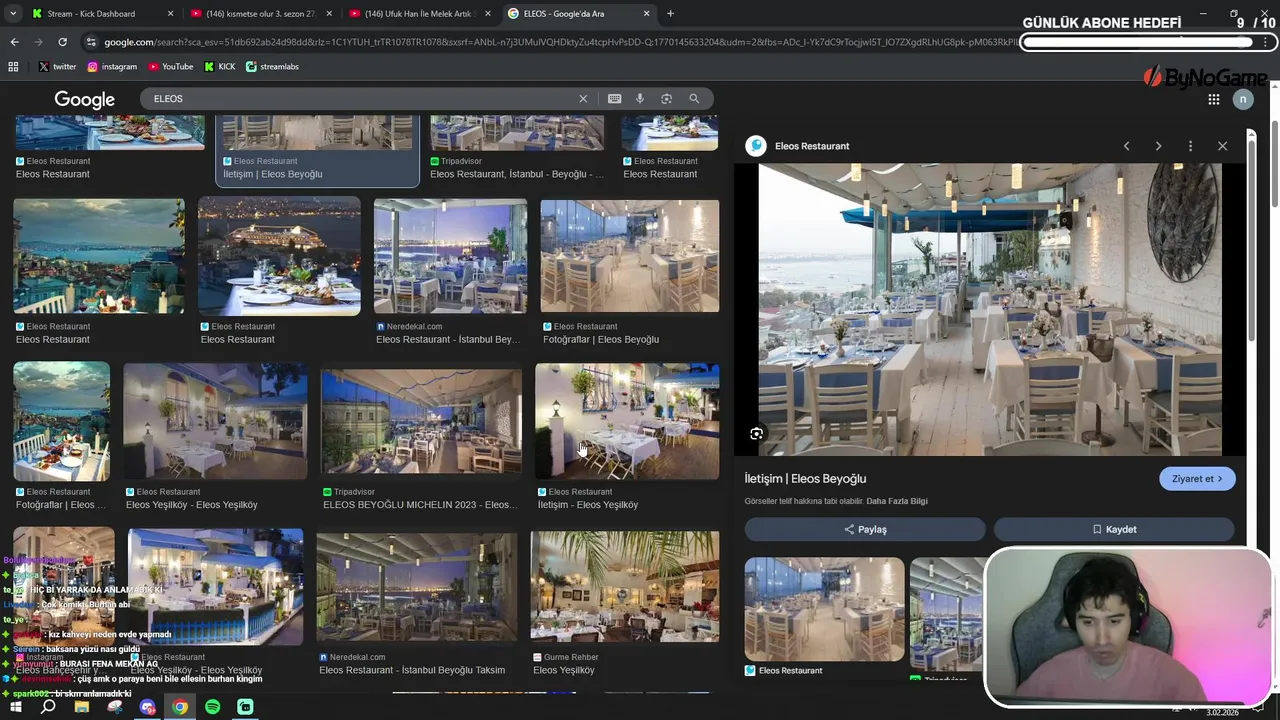Open Daha Fazla Bilgi link

(897, 501)
